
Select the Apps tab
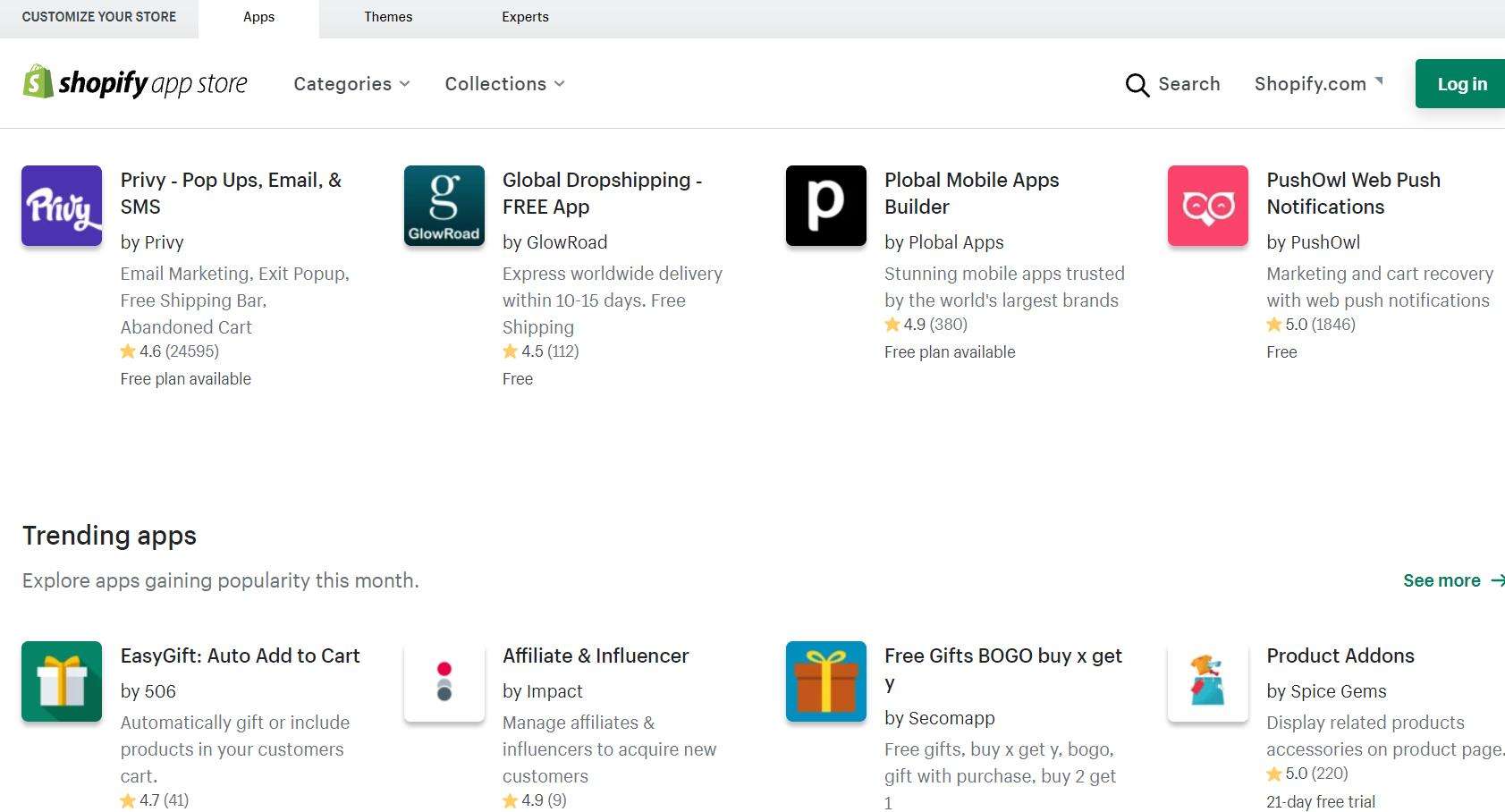258,17
